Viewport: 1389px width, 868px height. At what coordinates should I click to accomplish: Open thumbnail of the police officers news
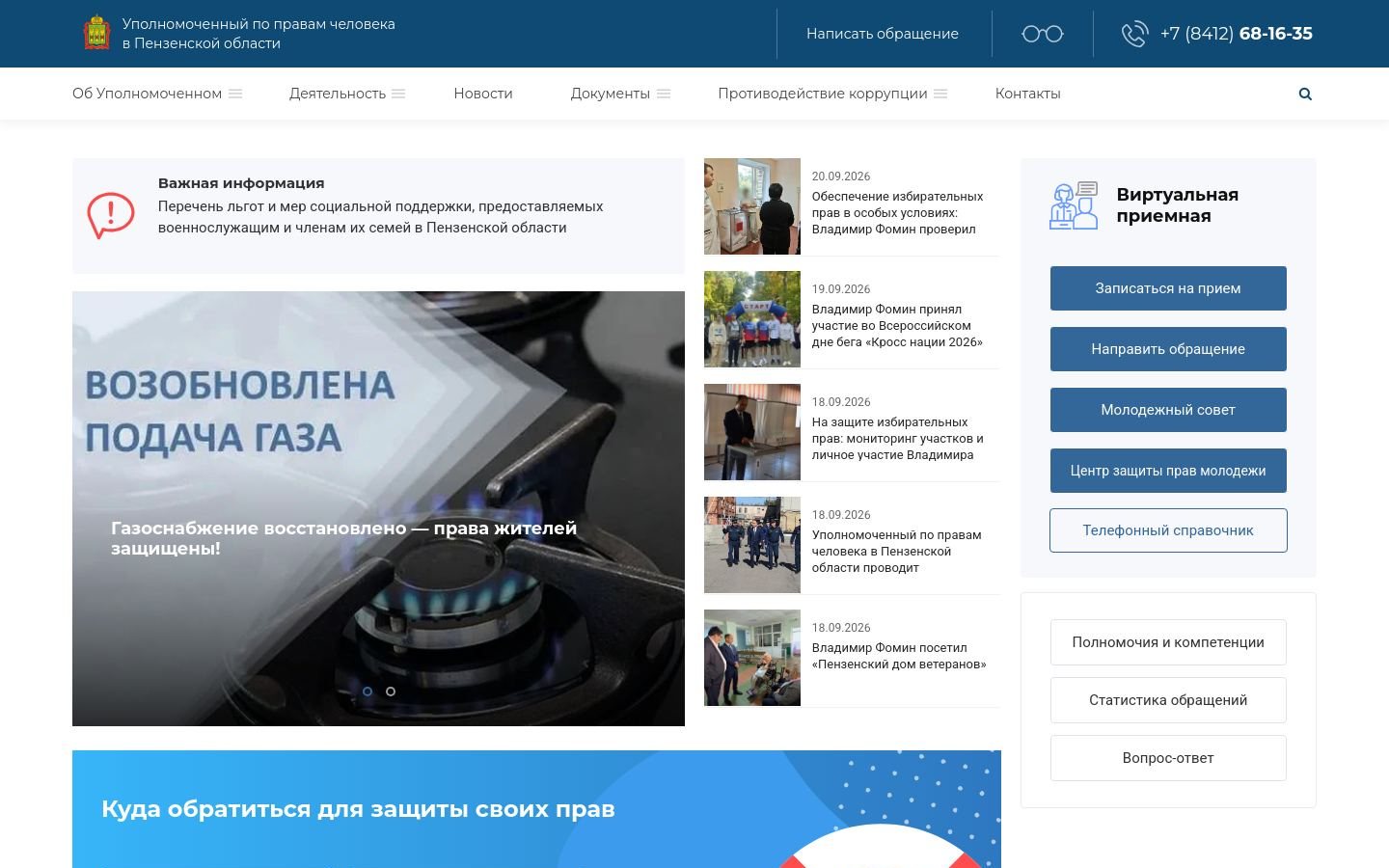tap(752, 545)
